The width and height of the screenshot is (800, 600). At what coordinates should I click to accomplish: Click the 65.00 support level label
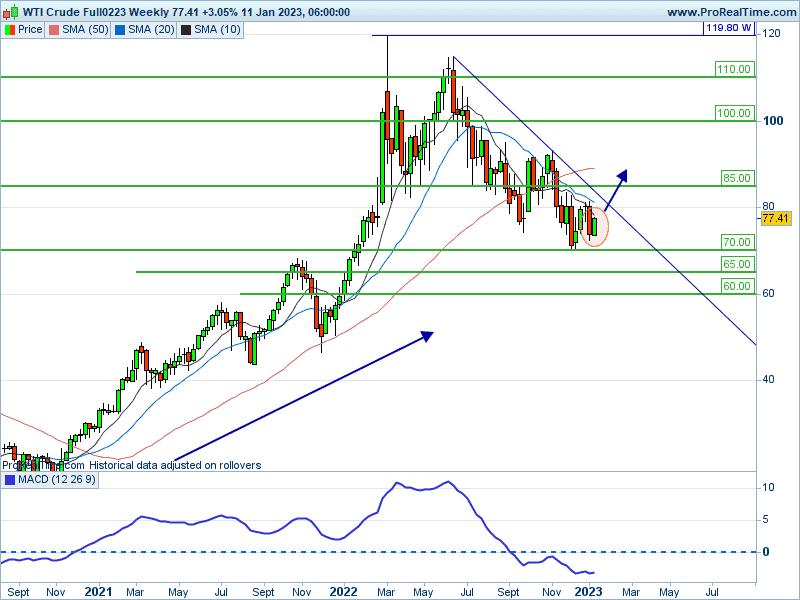point(736,264)
